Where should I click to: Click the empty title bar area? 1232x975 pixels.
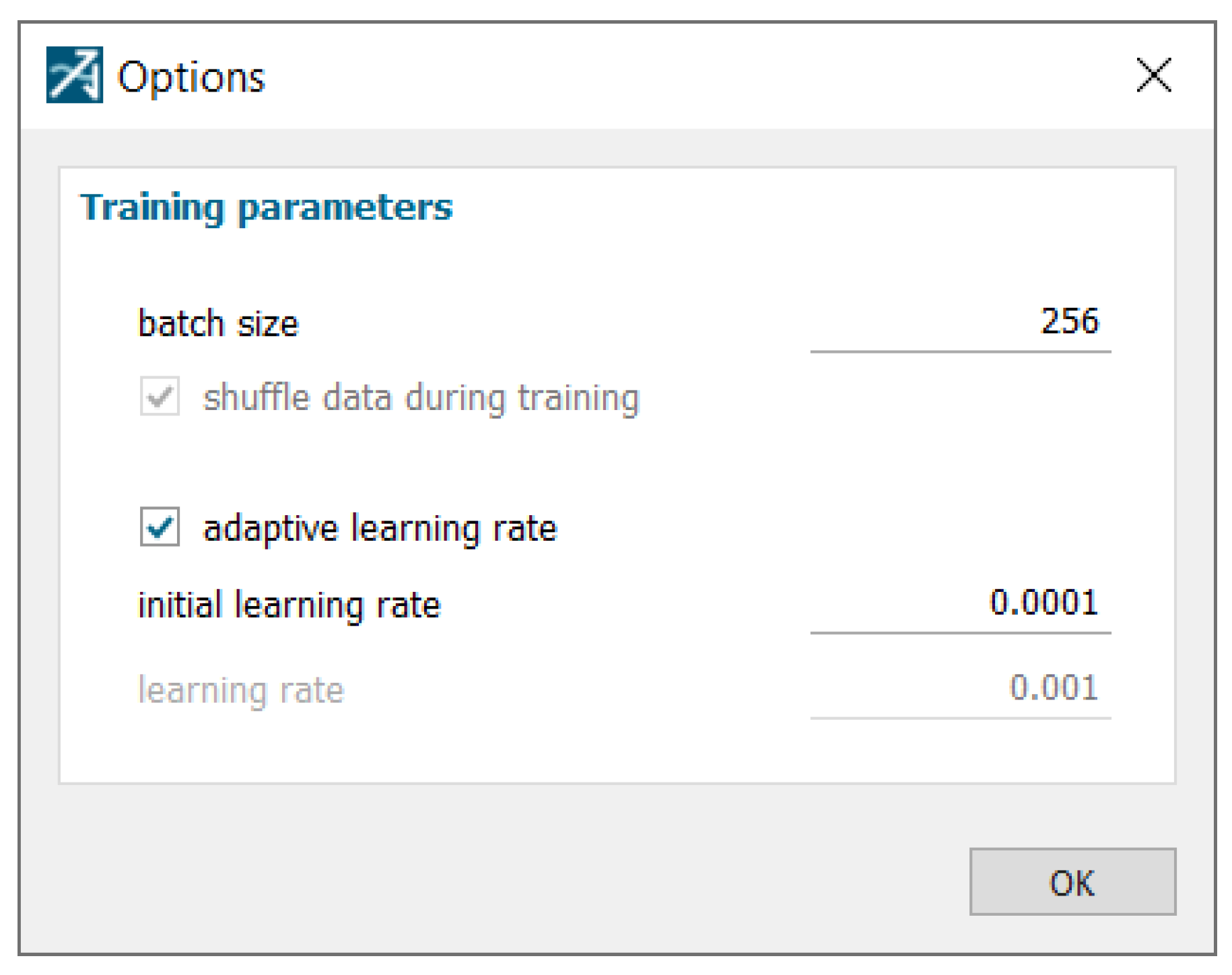673,75
